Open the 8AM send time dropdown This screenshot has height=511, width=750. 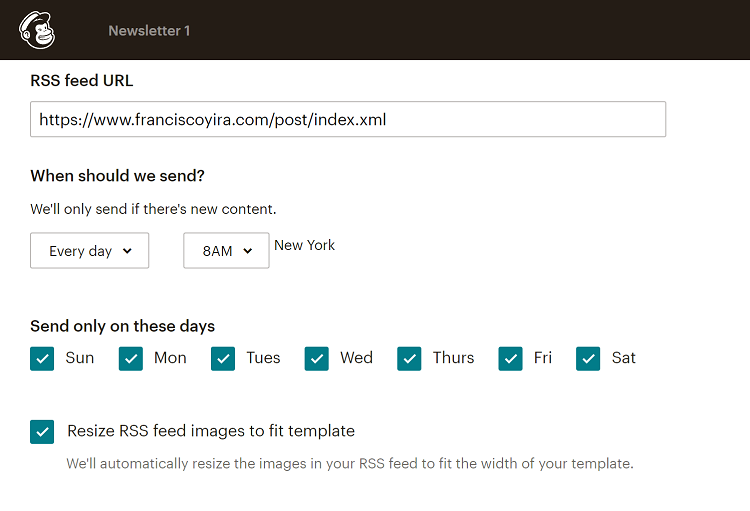(226, 251)
